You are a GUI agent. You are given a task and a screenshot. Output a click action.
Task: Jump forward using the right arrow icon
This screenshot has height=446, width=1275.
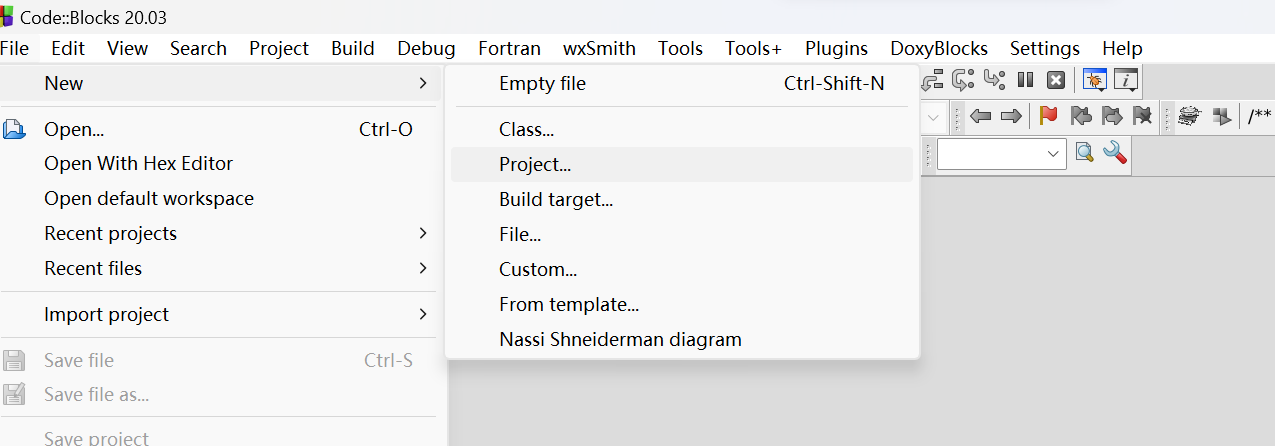[1011, 116]
